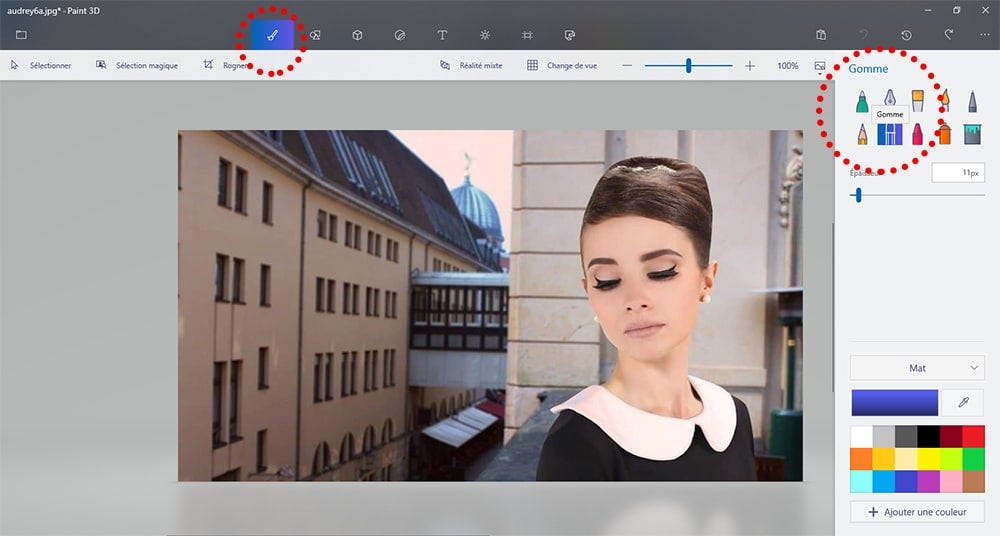The width and height of the screenshot is (1000, 536).
Task: Pick the spray can tool
Action: click(945, 134)
